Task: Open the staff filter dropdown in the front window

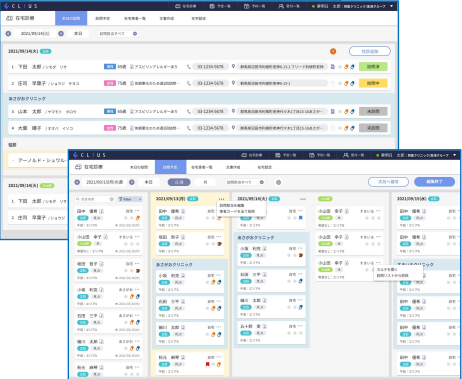Action: (245, 182)
